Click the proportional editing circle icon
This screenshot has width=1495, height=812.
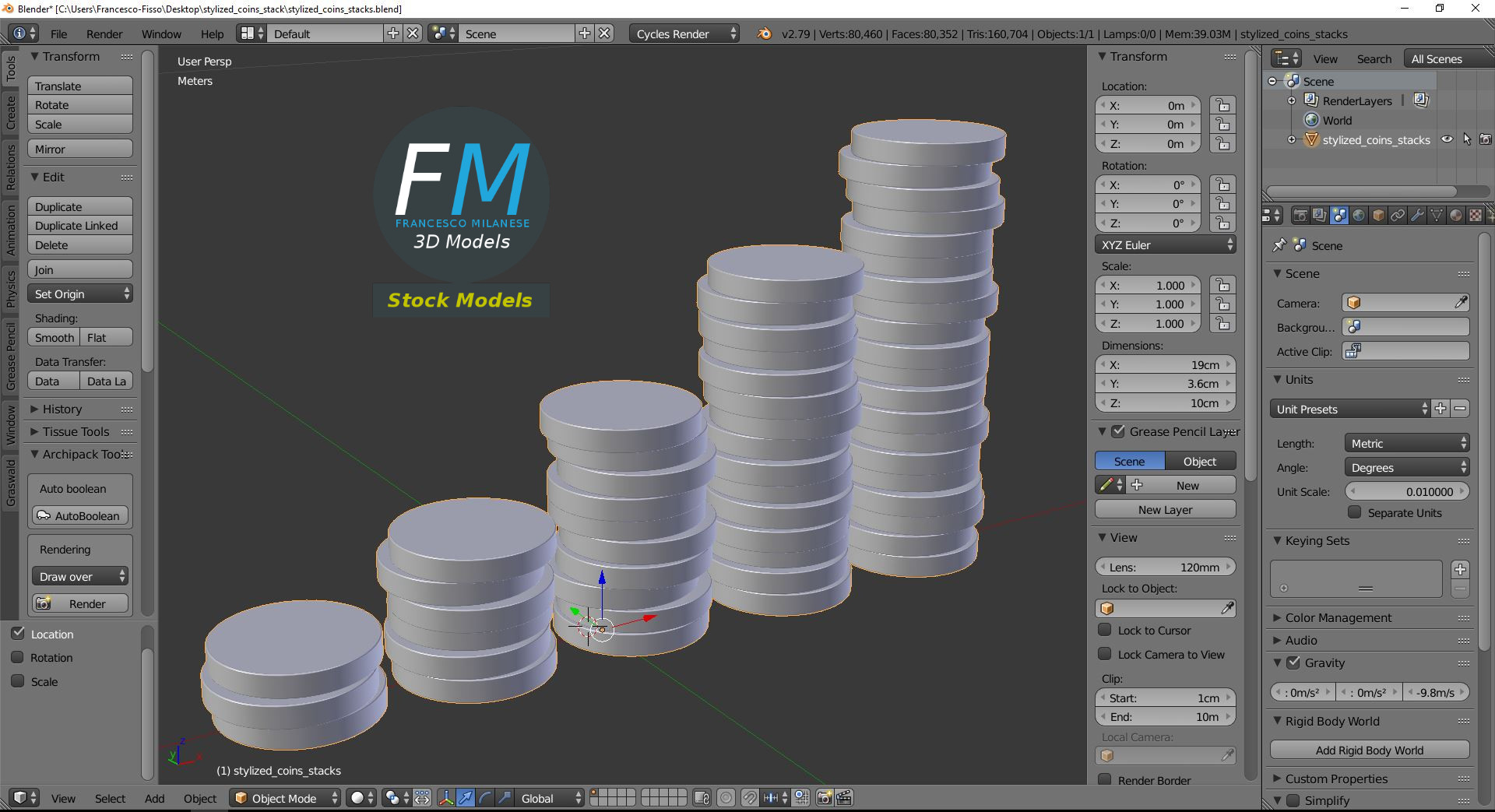tap(726, 798)
